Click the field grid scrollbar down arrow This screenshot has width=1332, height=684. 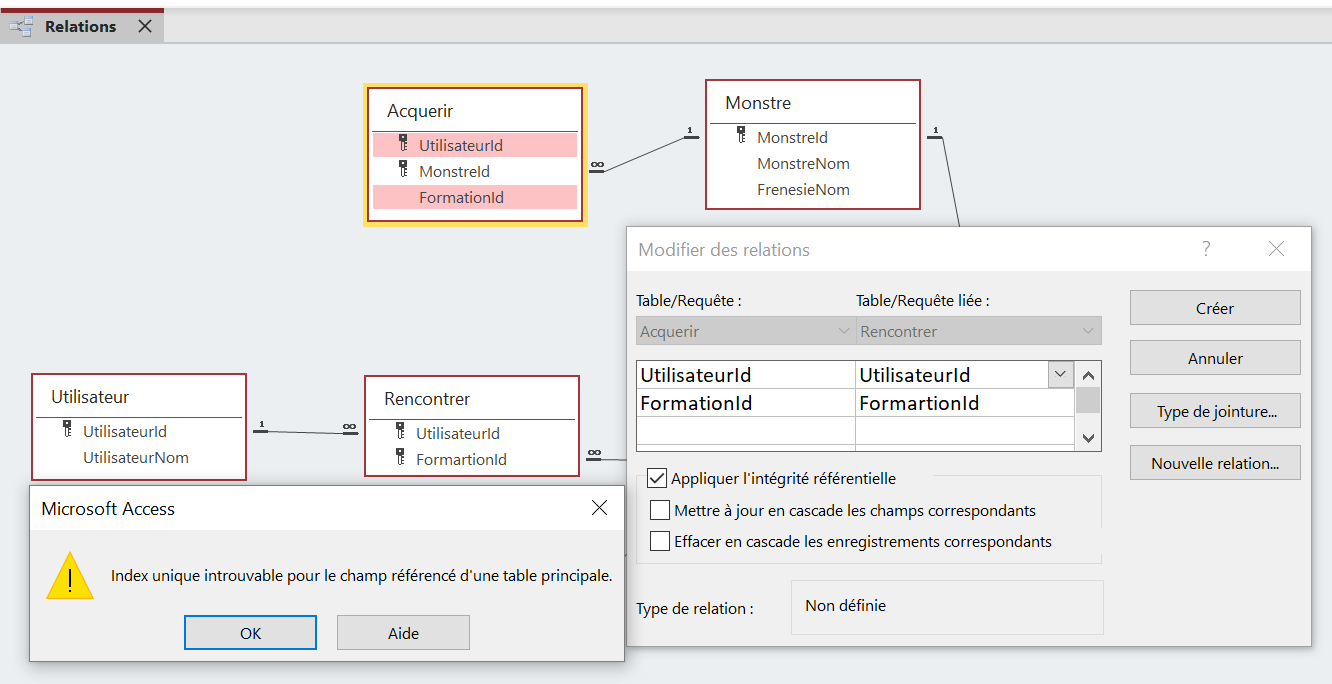[x=1089, y=438]
